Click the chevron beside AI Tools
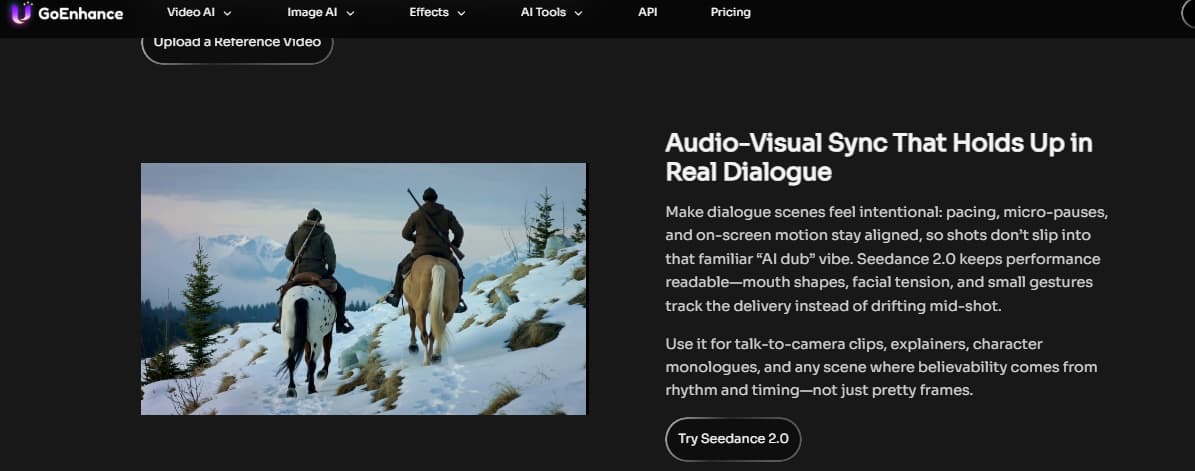The height and width of the screenshot is (471, 1195). click(578, 14)
